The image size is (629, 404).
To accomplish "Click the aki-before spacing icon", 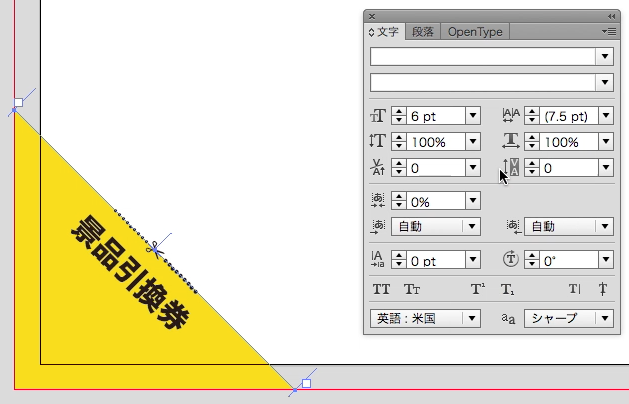I will pyautogui.click(x=378, y=227).
